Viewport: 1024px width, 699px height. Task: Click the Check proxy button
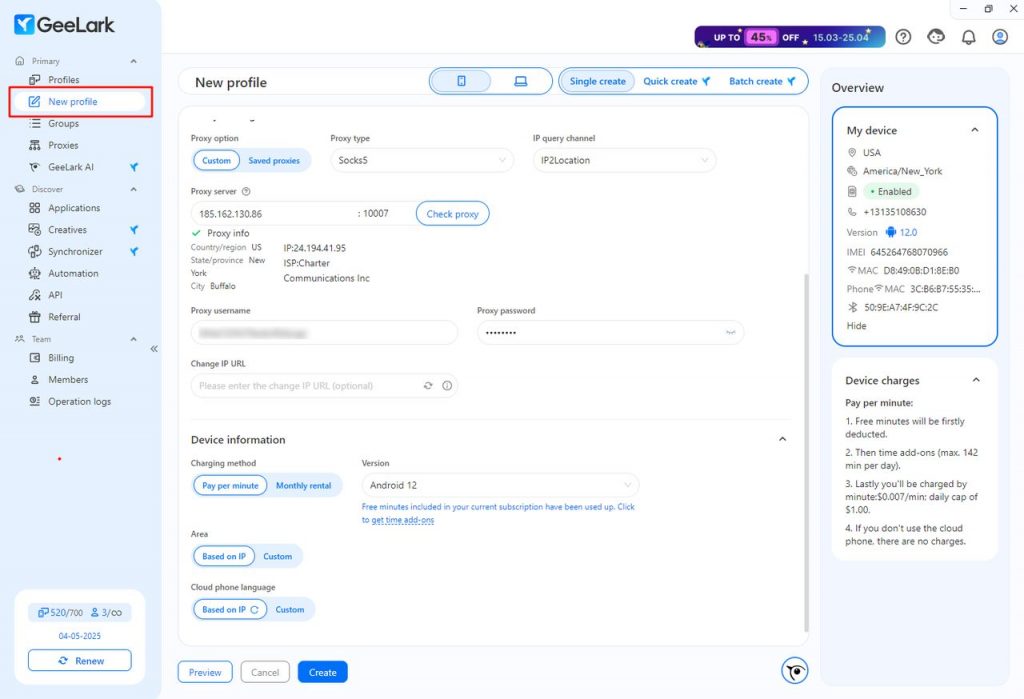(x=452, y=214)
